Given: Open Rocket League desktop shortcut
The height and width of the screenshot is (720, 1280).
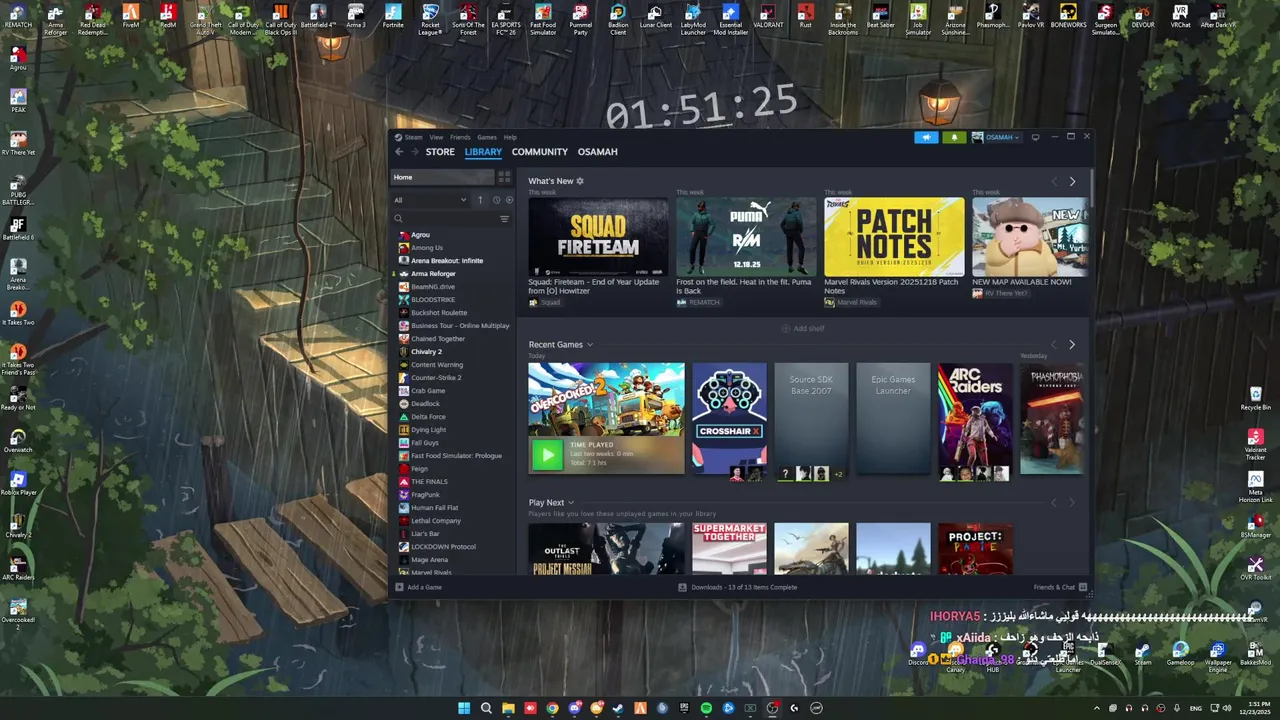Looking at the screenshot, I should tap(430, 21).
